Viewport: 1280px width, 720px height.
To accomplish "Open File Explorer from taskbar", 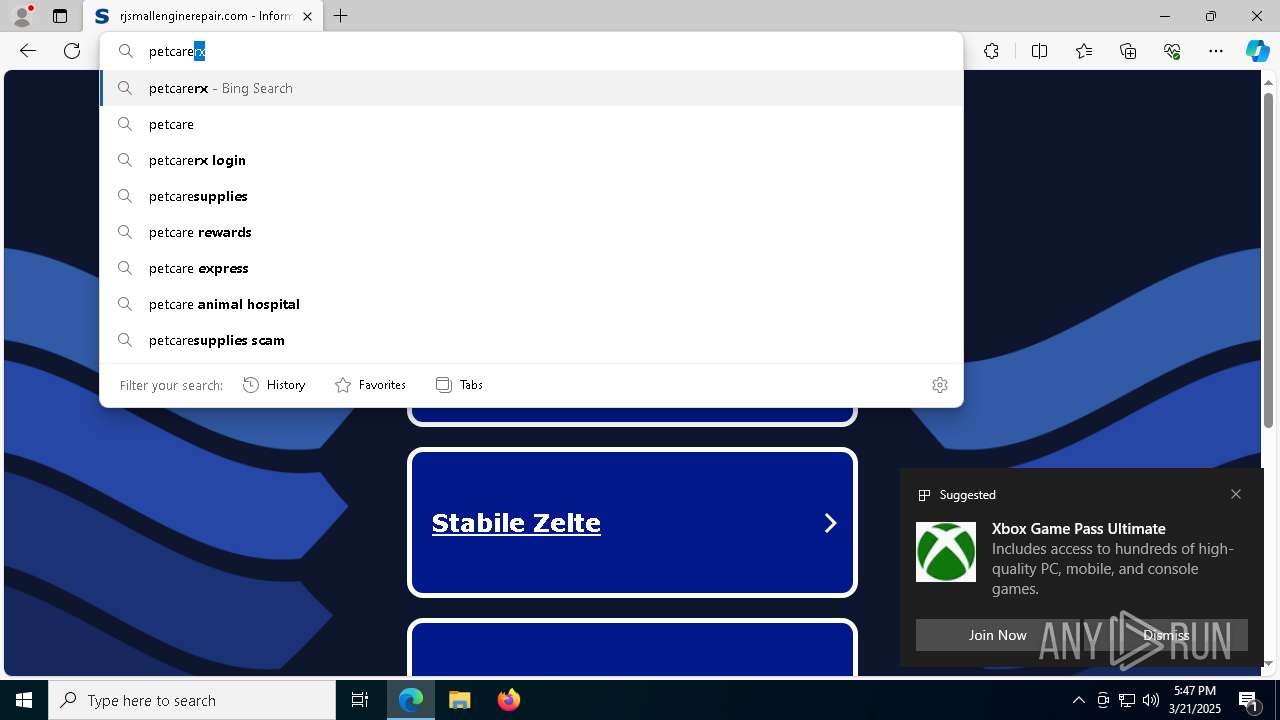I will pos(459,700).
